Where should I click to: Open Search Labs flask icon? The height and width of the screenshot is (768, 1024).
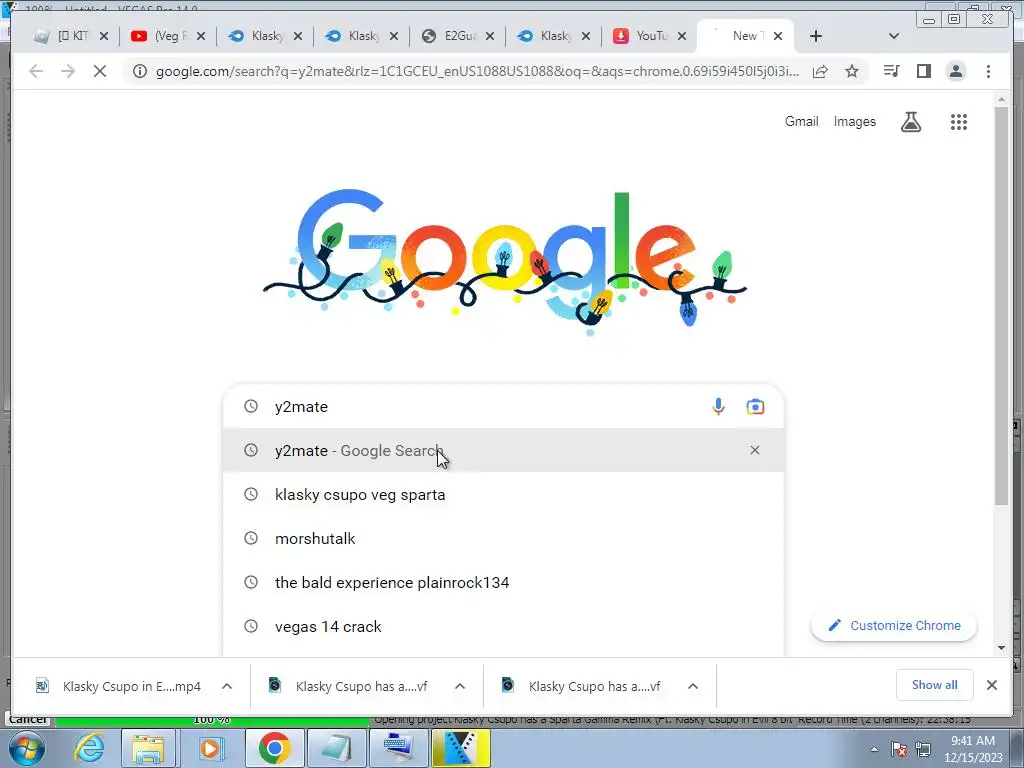911,121
